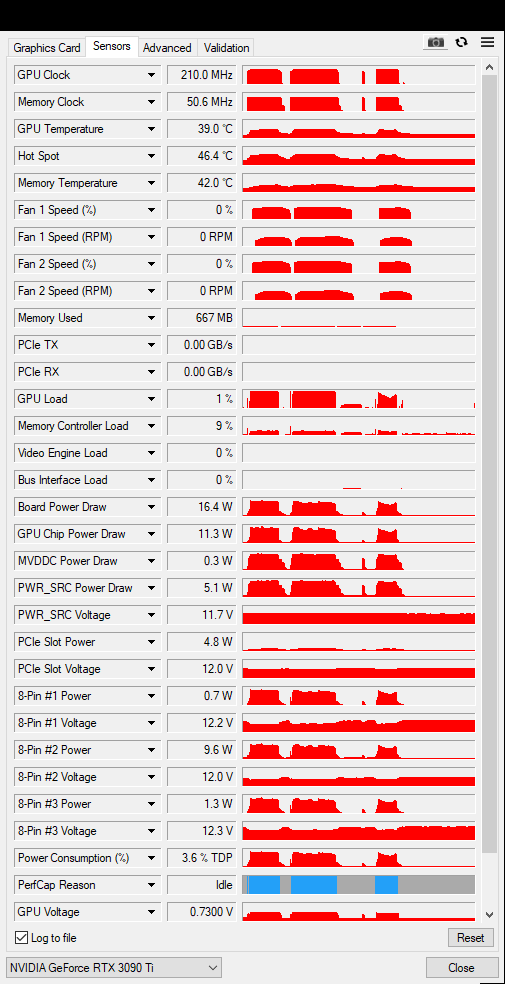The width and height of the screenshot is (505, 984).
Task: Click the 46.4 °C Hot Spot value
Action: point(201,156)
